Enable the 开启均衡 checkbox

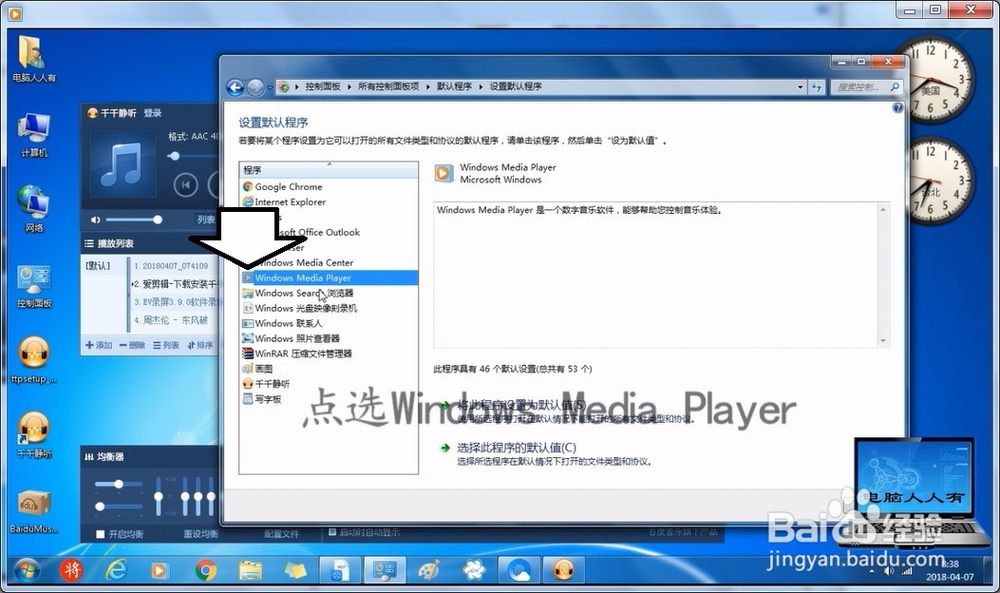100,534
